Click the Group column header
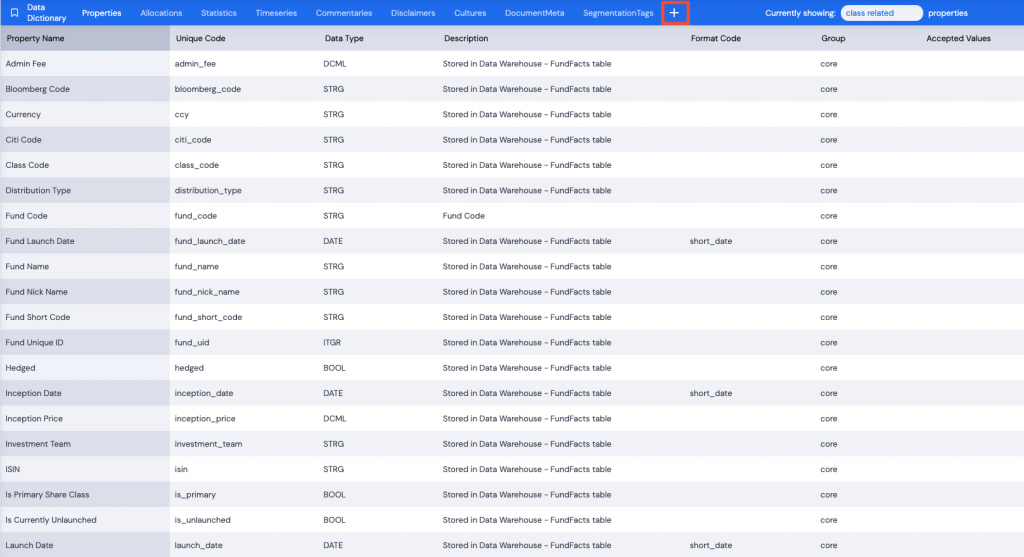The image size is (1024, 557). (x=833, y=39)
